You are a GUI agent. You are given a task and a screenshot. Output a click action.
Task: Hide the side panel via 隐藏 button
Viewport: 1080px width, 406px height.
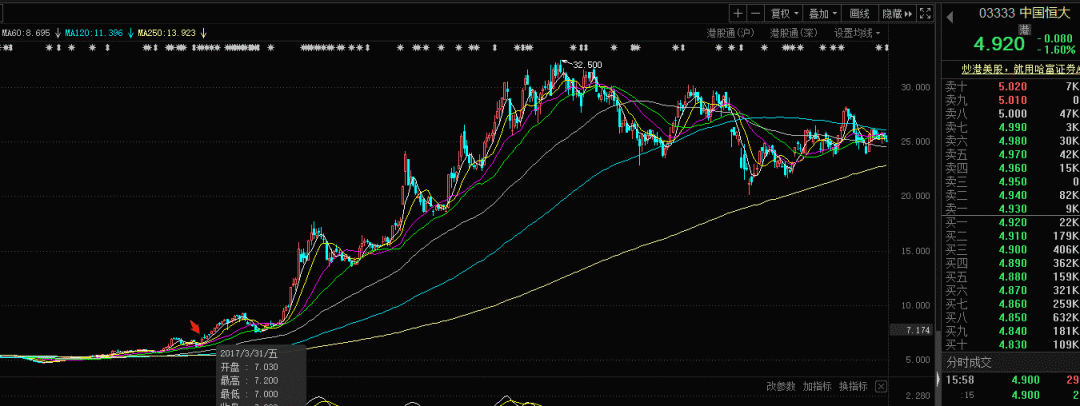[x=897, y=13]
